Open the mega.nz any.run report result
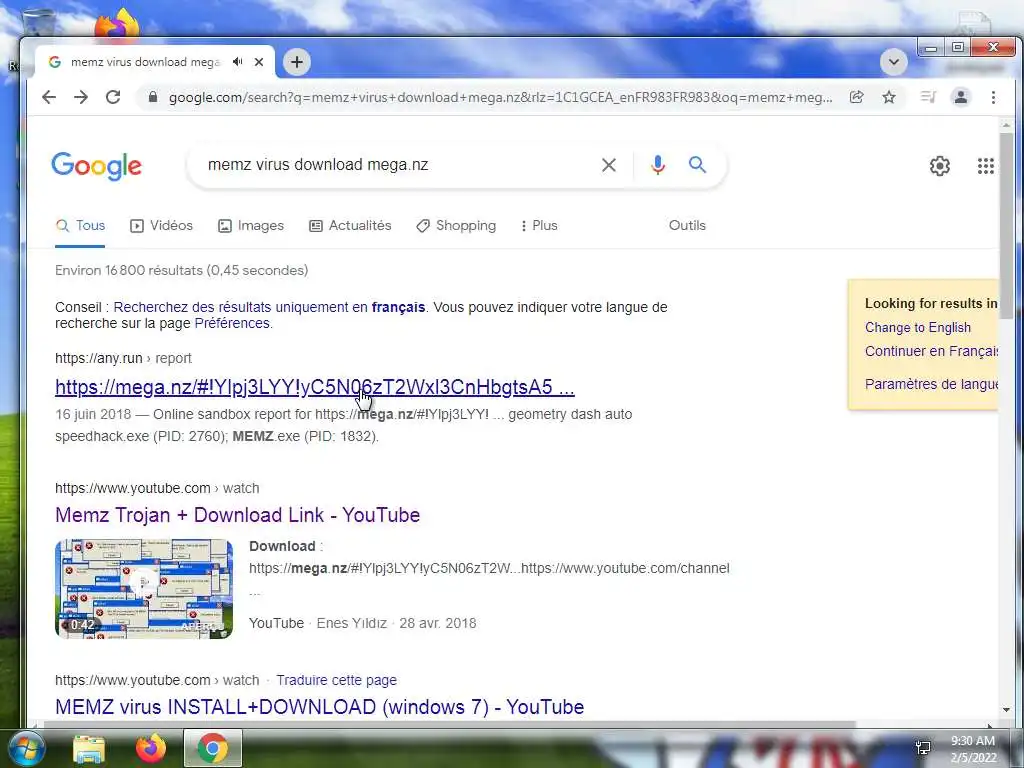 tap(315, 387)
